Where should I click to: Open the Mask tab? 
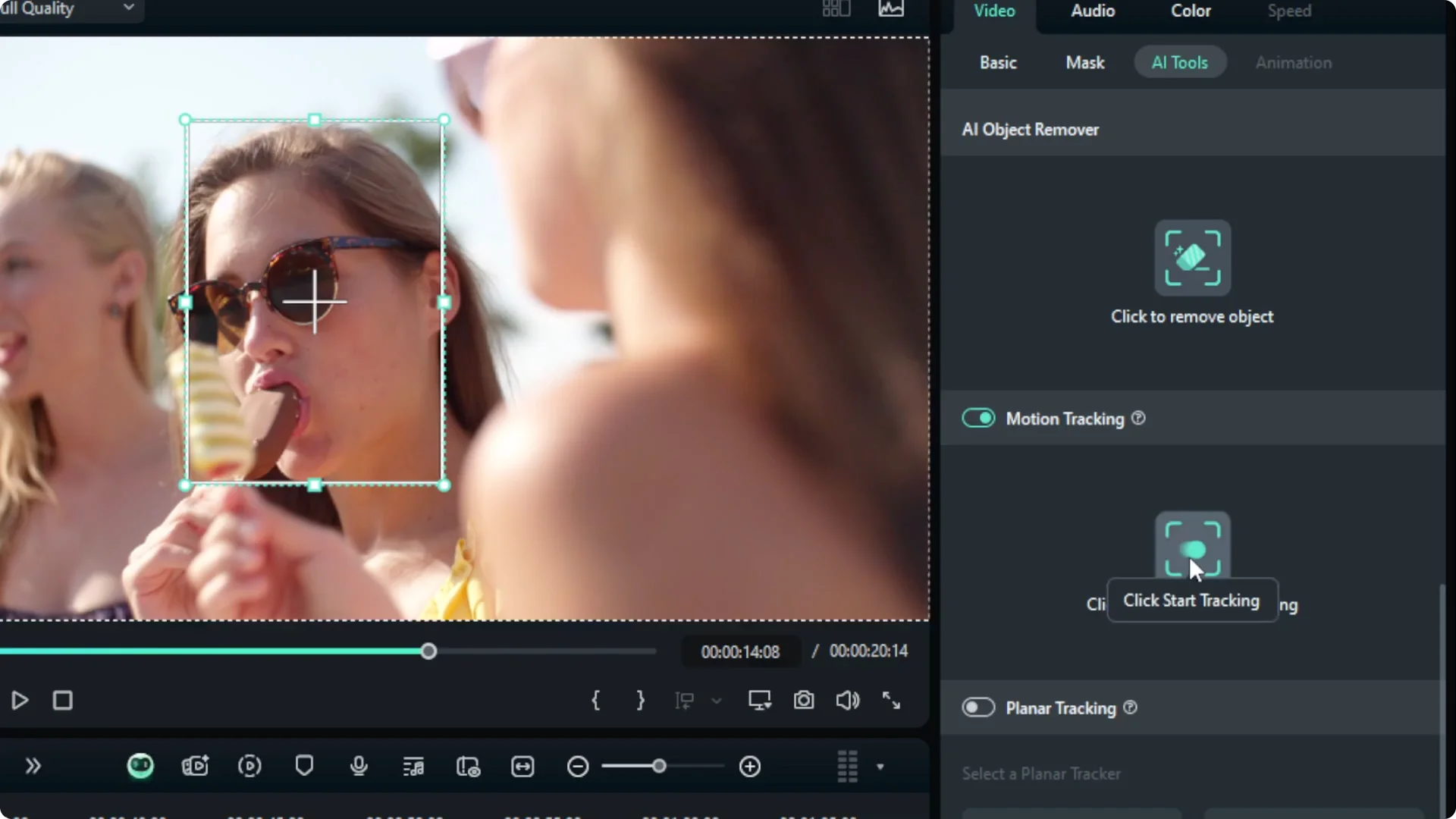[x=1084, y=62]
